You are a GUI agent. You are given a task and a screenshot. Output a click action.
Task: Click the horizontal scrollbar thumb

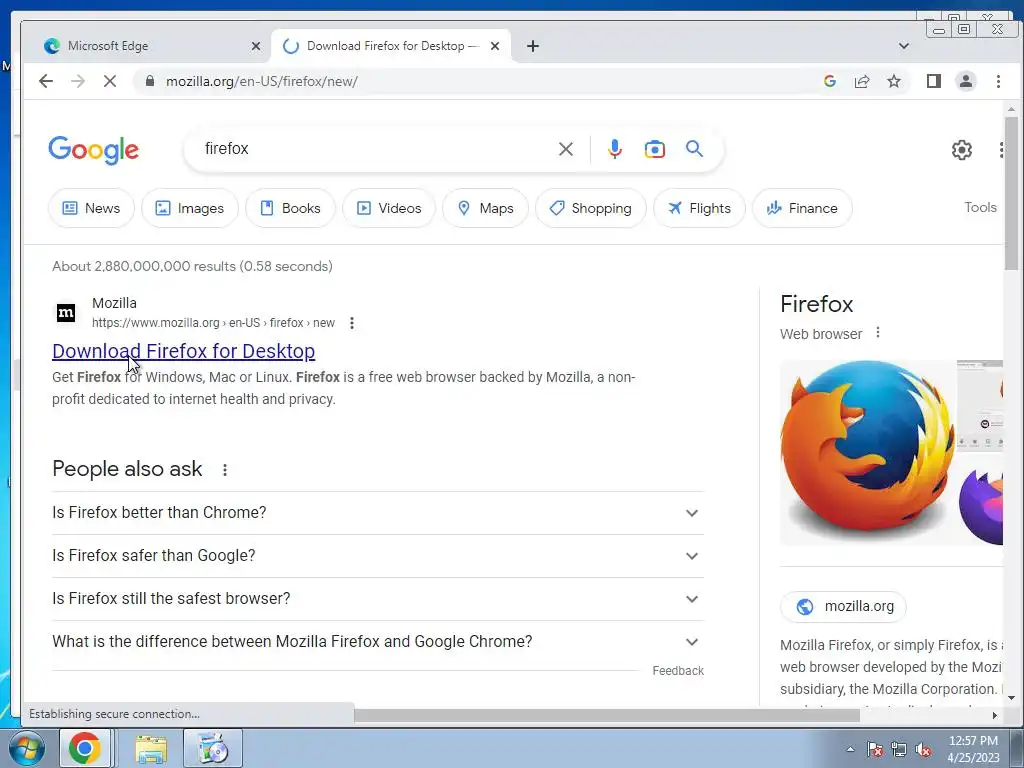[607, 715]
